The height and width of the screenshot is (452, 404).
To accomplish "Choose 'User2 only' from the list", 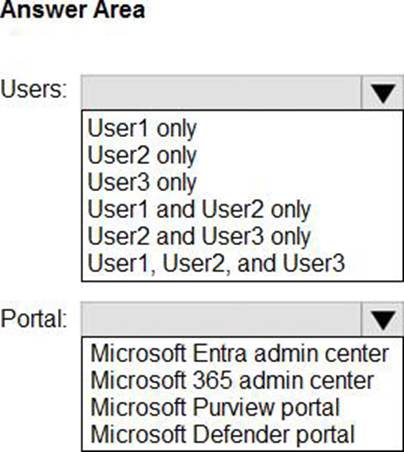I will pos(142,156).
